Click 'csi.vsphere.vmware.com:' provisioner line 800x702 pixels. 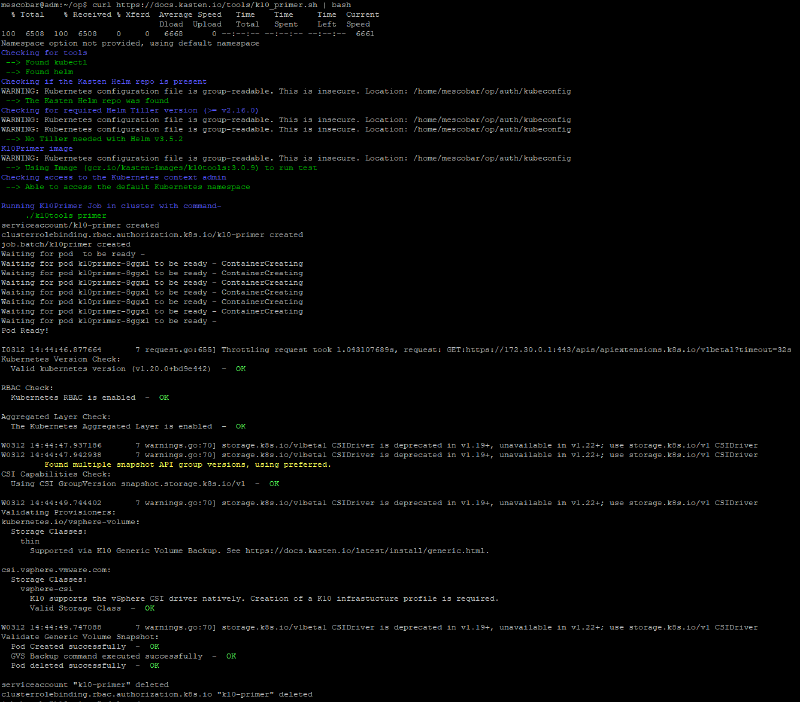pos(56,570)
